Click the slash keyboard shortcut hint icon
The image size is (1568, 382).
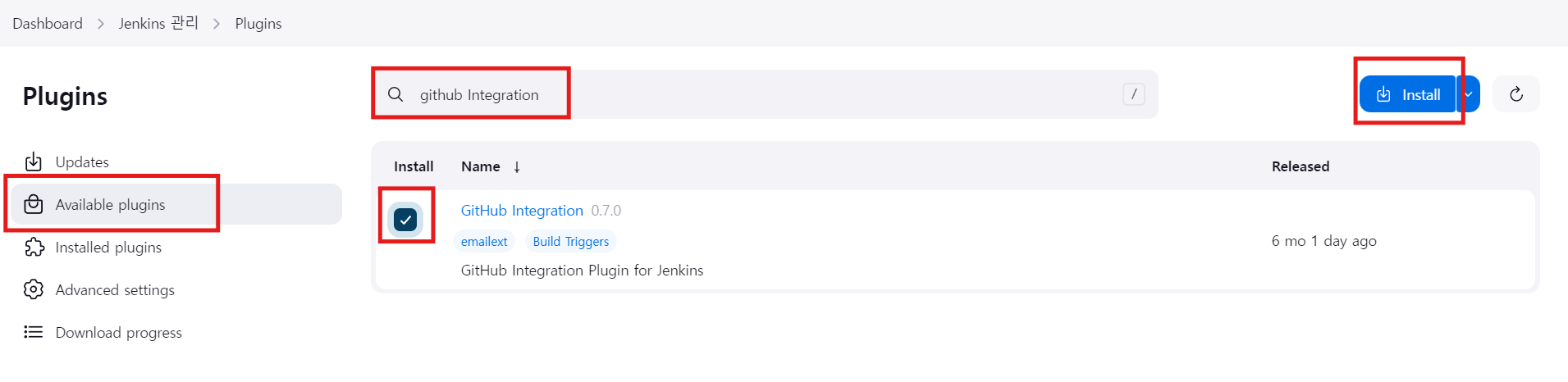point(1133,94)
